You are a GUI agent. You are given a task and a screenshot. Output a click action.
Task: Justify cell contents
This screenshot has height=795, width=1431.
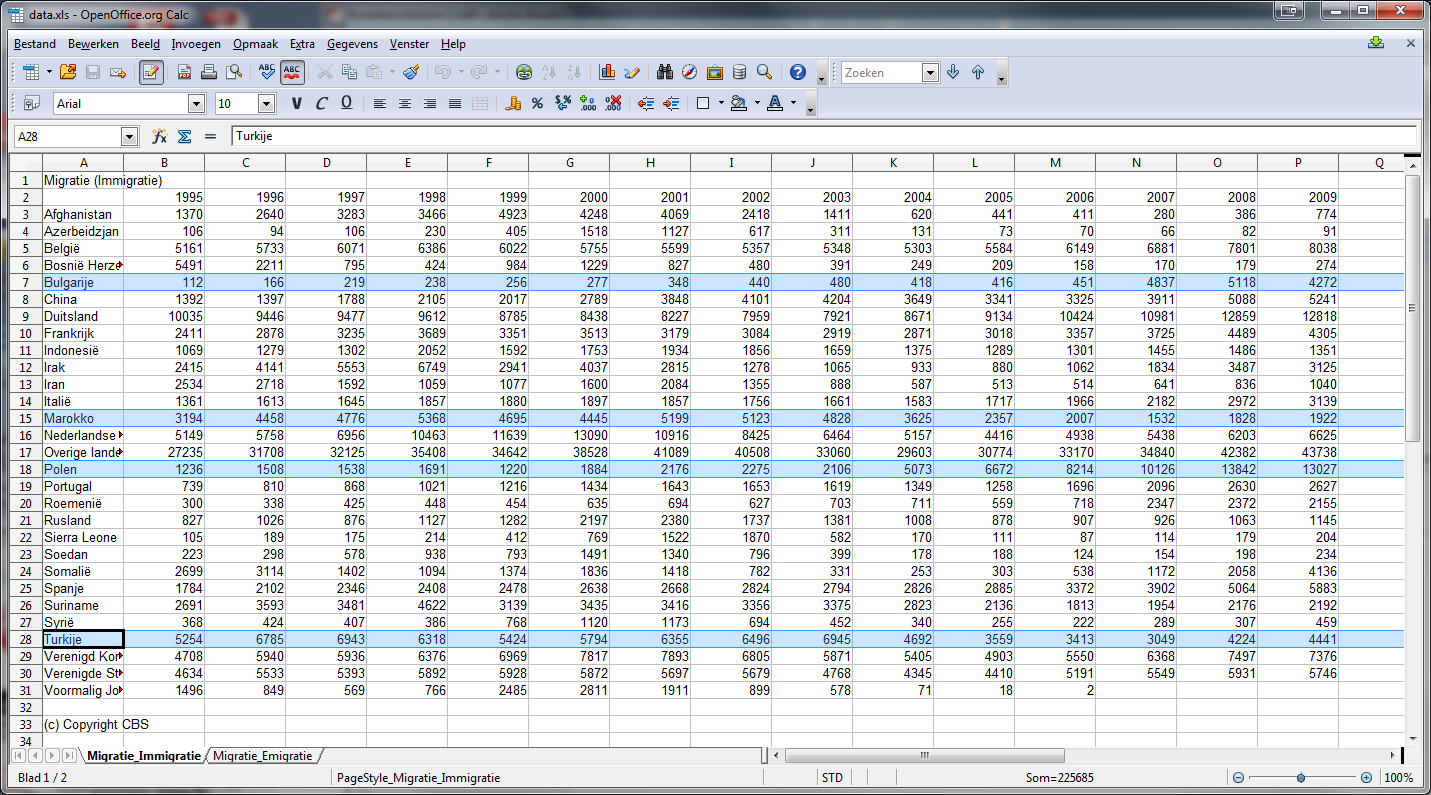455,103
